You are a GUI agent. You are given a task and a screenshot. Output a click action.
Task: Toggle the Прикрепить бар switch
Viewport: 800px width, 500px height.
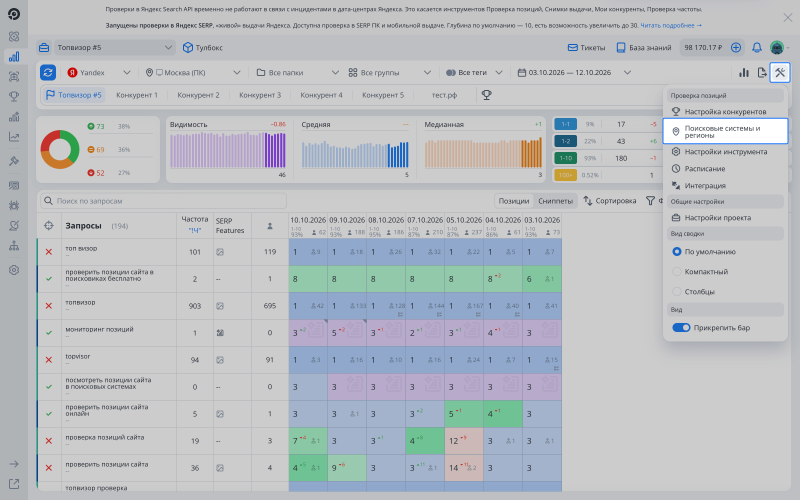coord(681,328)
